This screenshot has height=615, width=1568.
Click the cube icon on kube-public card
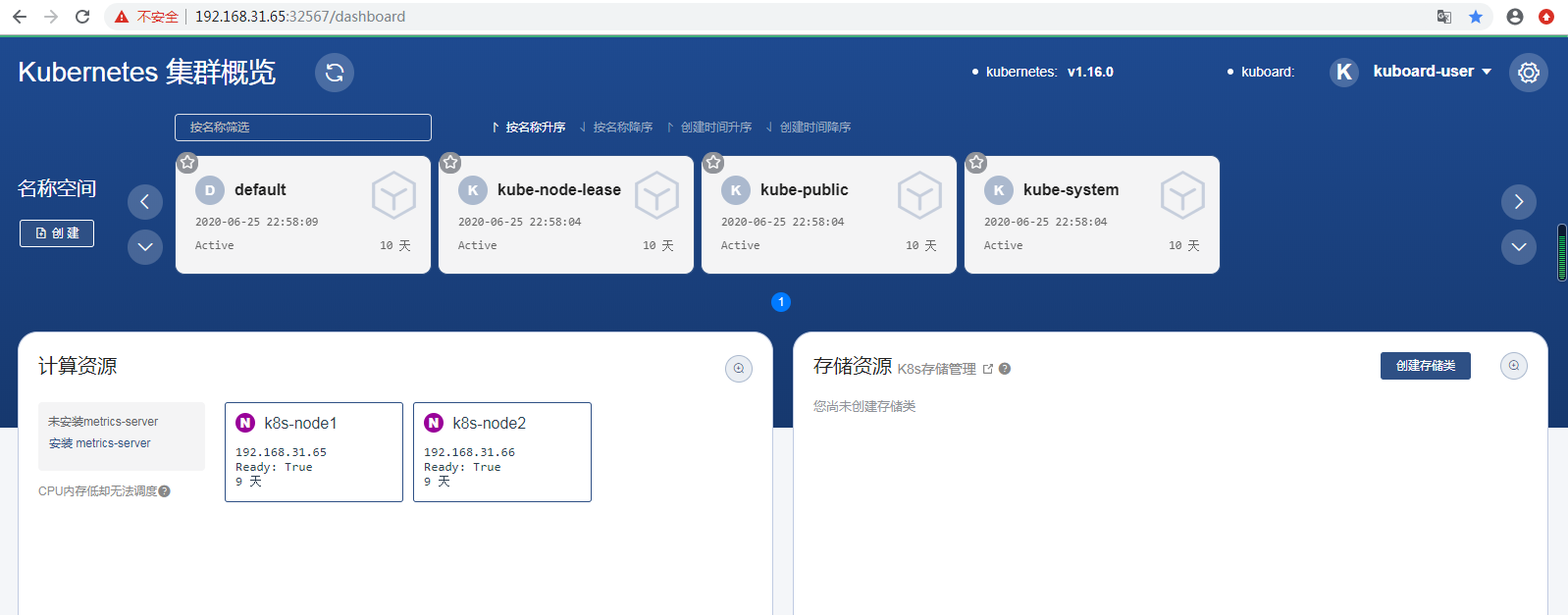pyautogui.click(x=919, y=195)
